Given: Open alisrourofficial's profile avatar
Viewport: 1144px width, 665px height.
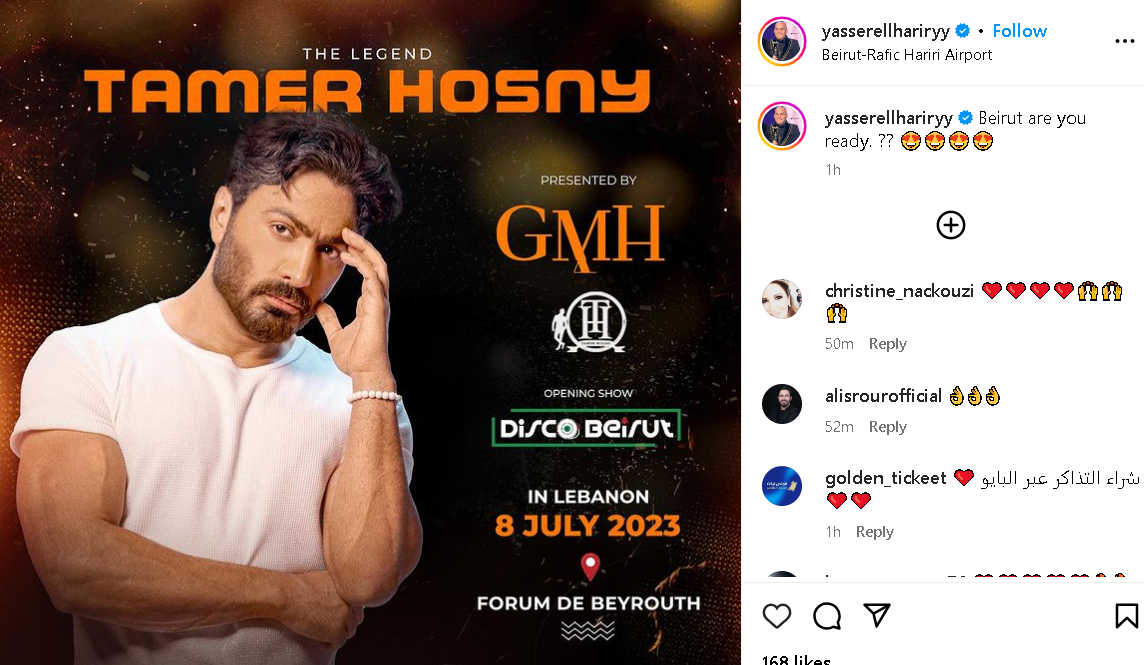Looking at the screenshot, I should [781, 404].
